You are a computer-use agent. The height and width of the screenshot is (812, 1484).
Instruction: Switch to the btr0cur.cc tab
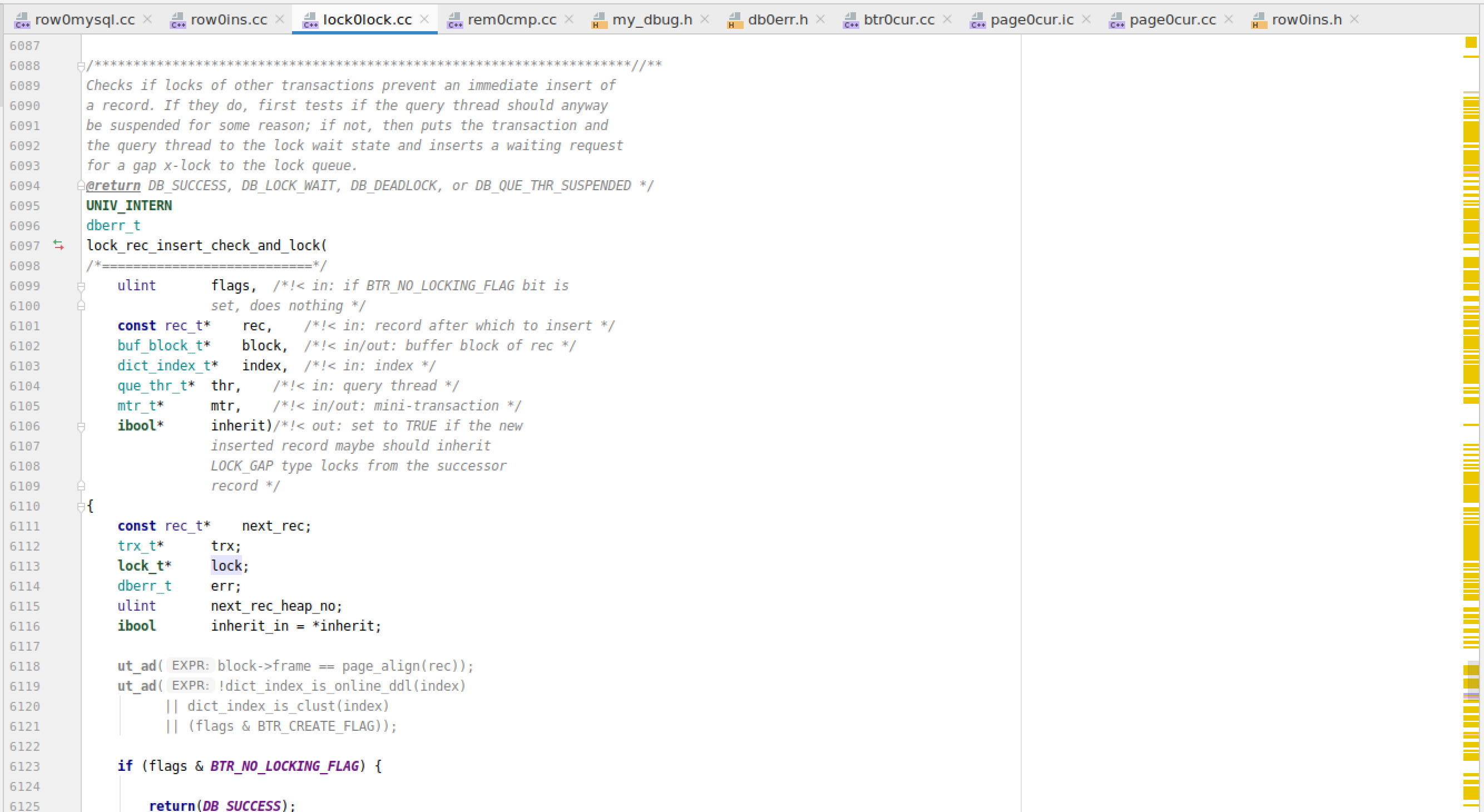pyautogui.click(x=898, y=19)
